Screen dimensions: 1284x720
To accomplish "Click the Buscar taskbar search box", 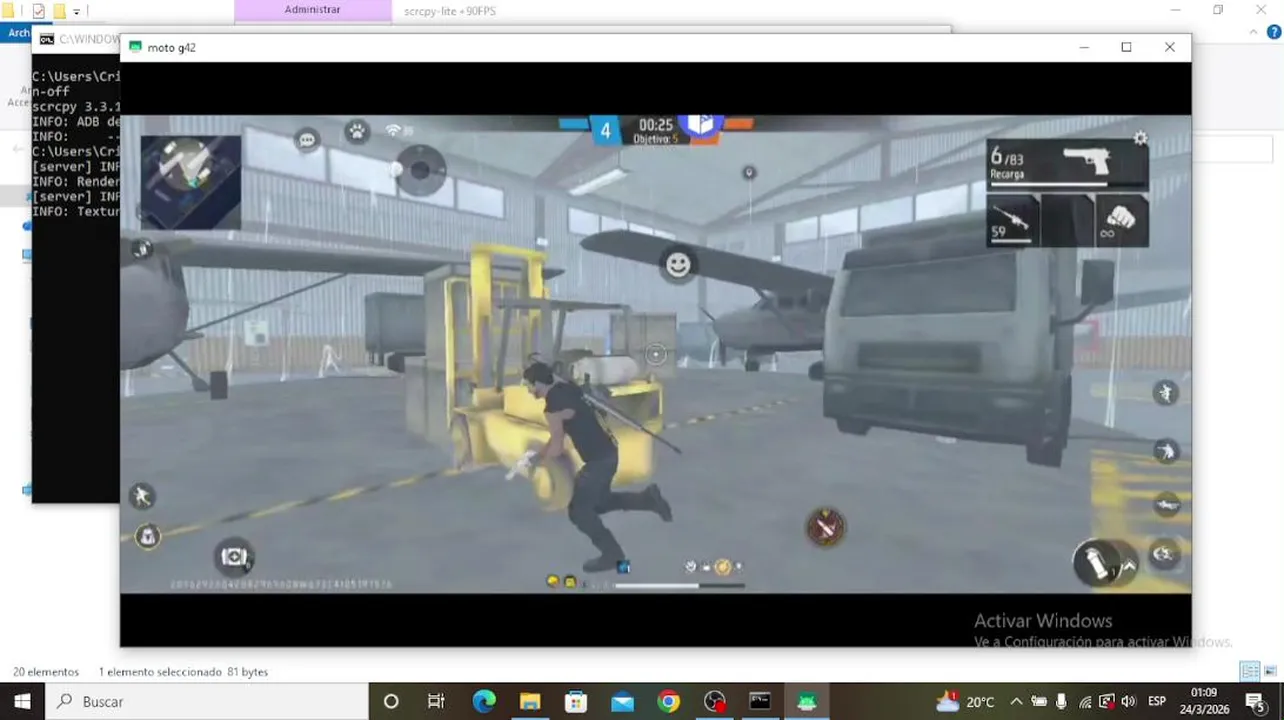I will (x=206, y=702).
